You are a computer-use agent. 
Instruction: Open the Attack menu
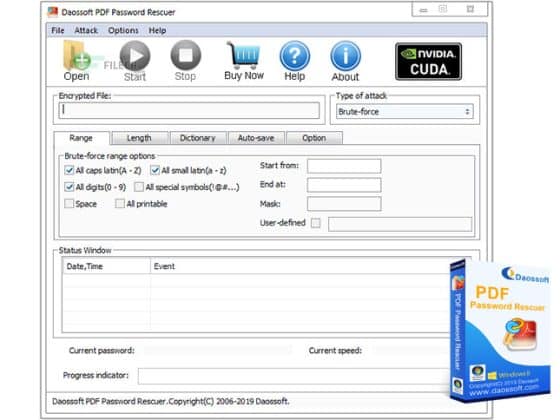coord(86,30)
